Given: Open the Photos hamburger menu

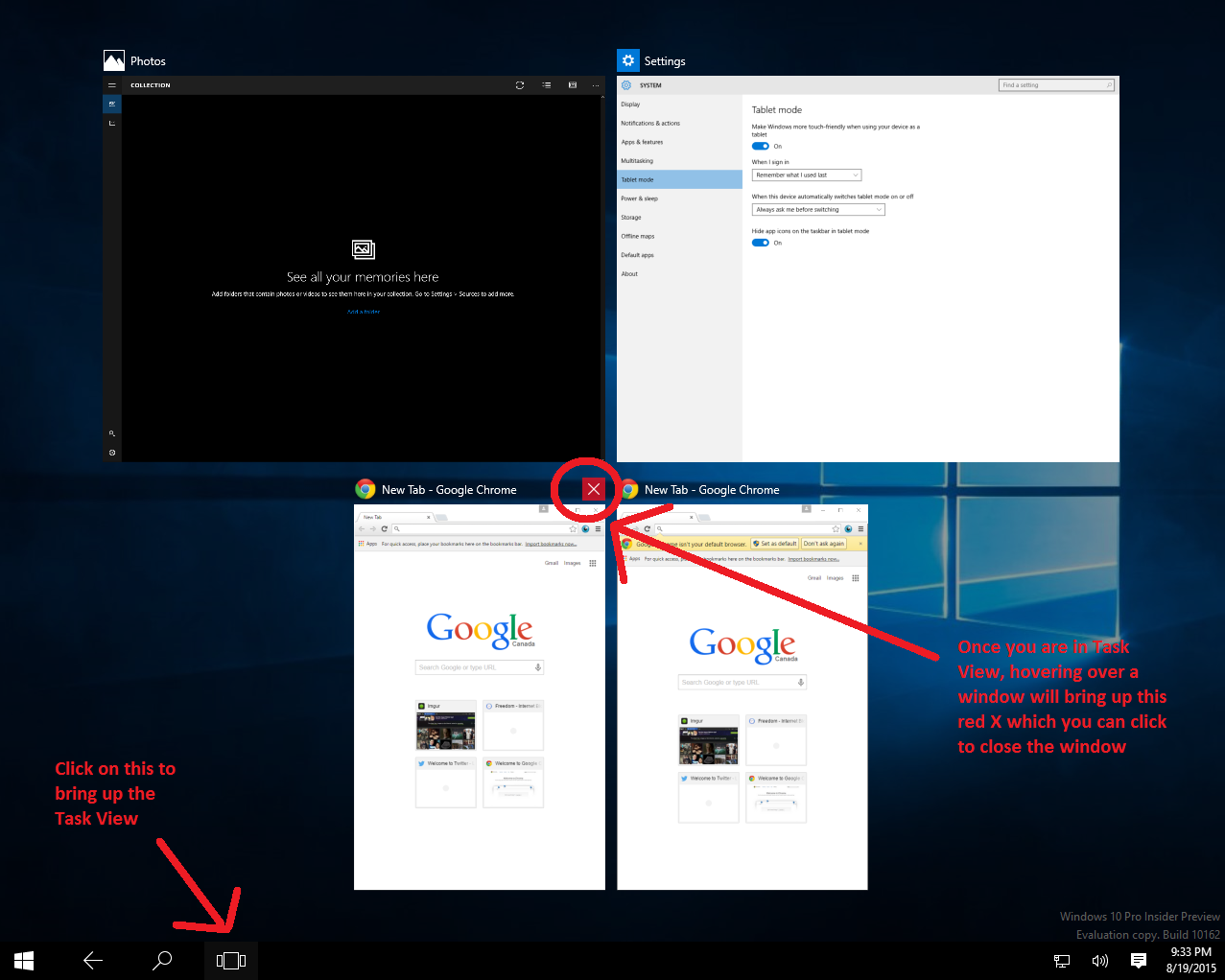Looking at the screenshot, I should click(112, 85).
